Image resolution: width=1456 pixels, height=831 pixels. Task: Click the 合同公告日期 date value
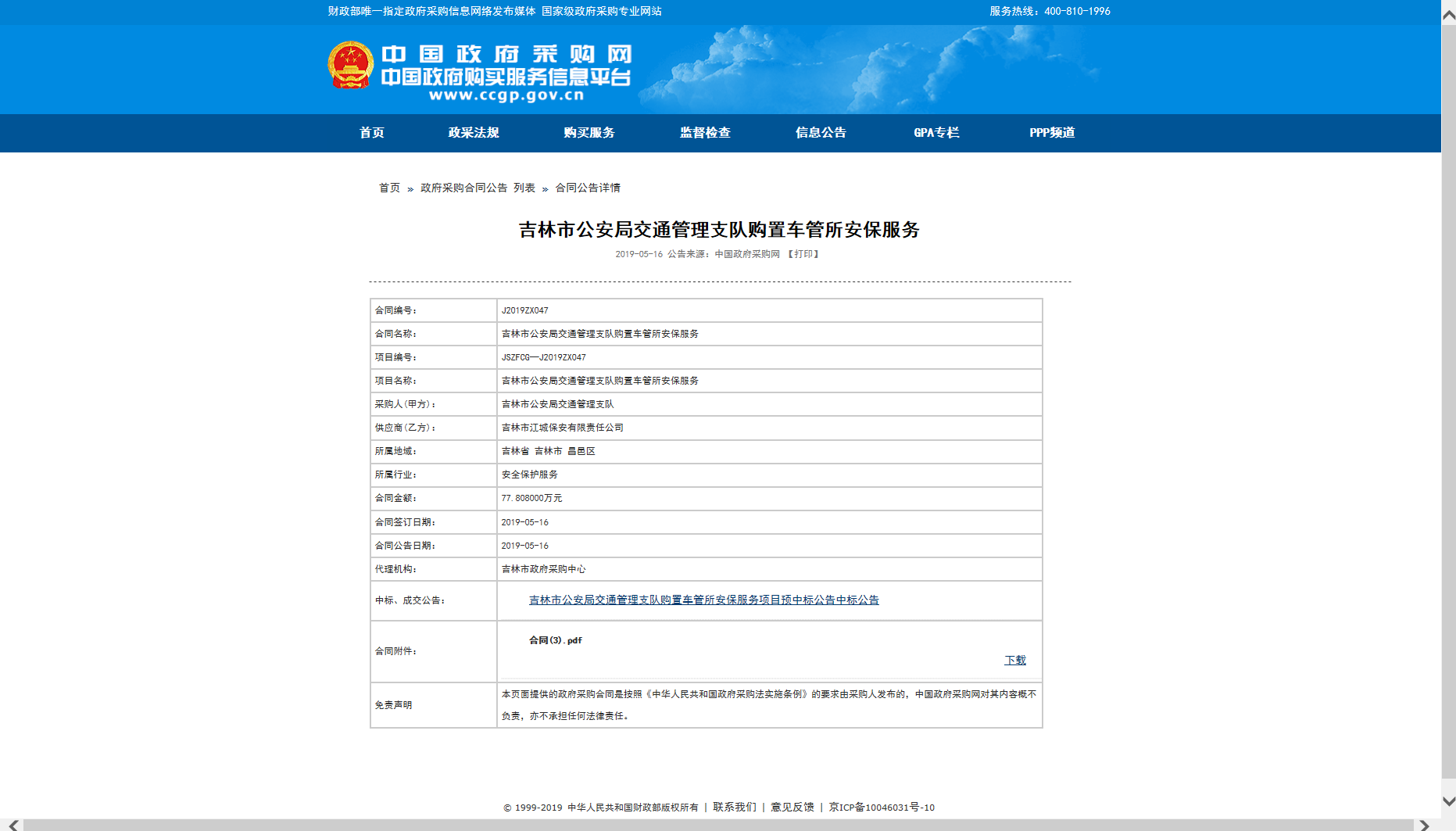tap(525, 546)
